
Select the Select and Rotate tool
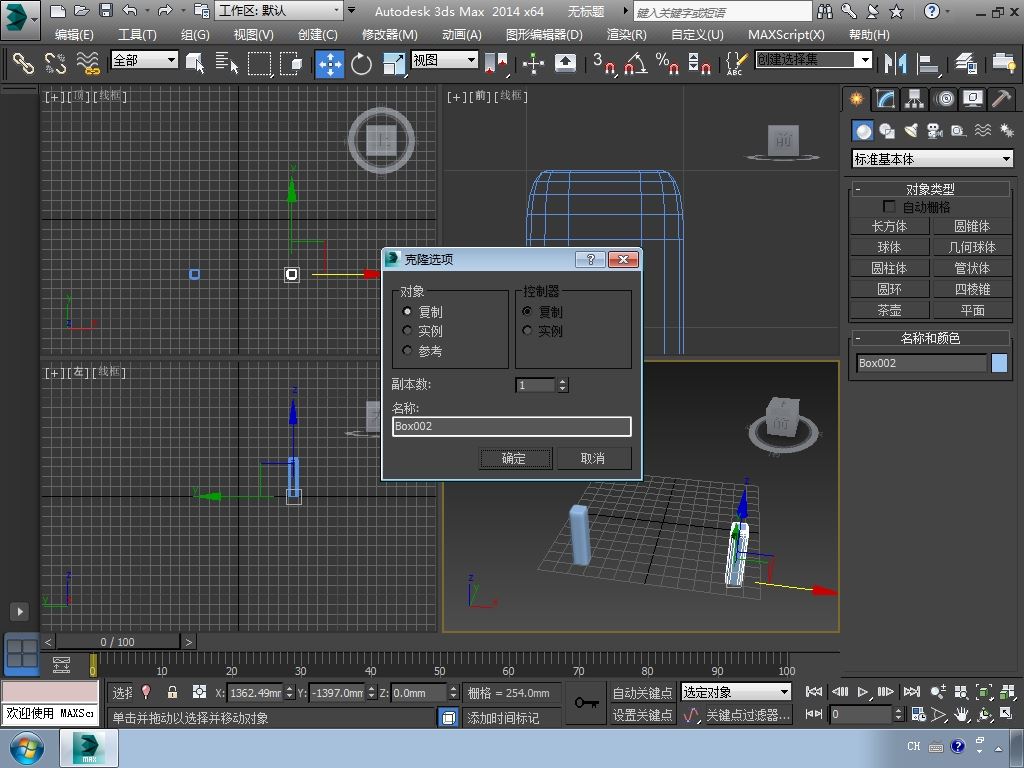361,64
